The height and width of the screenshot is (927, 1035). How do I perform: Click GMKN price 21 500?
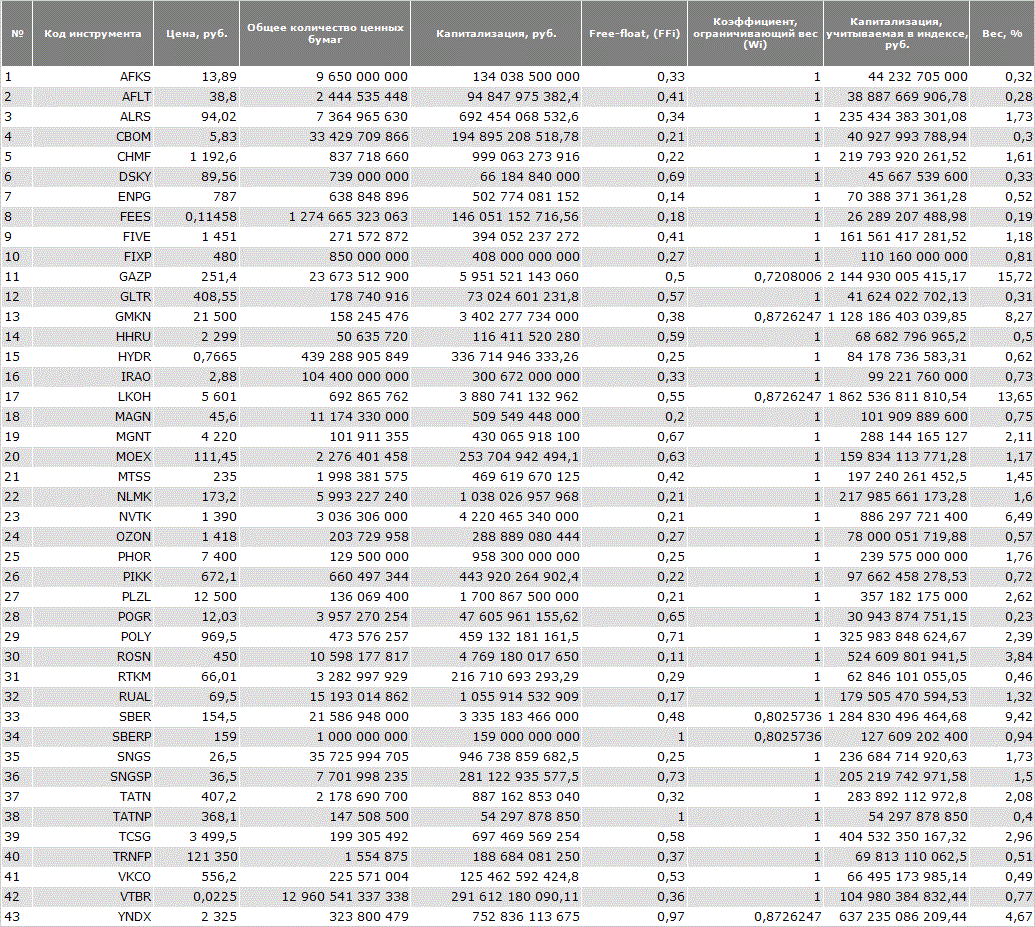coord(215,317)
